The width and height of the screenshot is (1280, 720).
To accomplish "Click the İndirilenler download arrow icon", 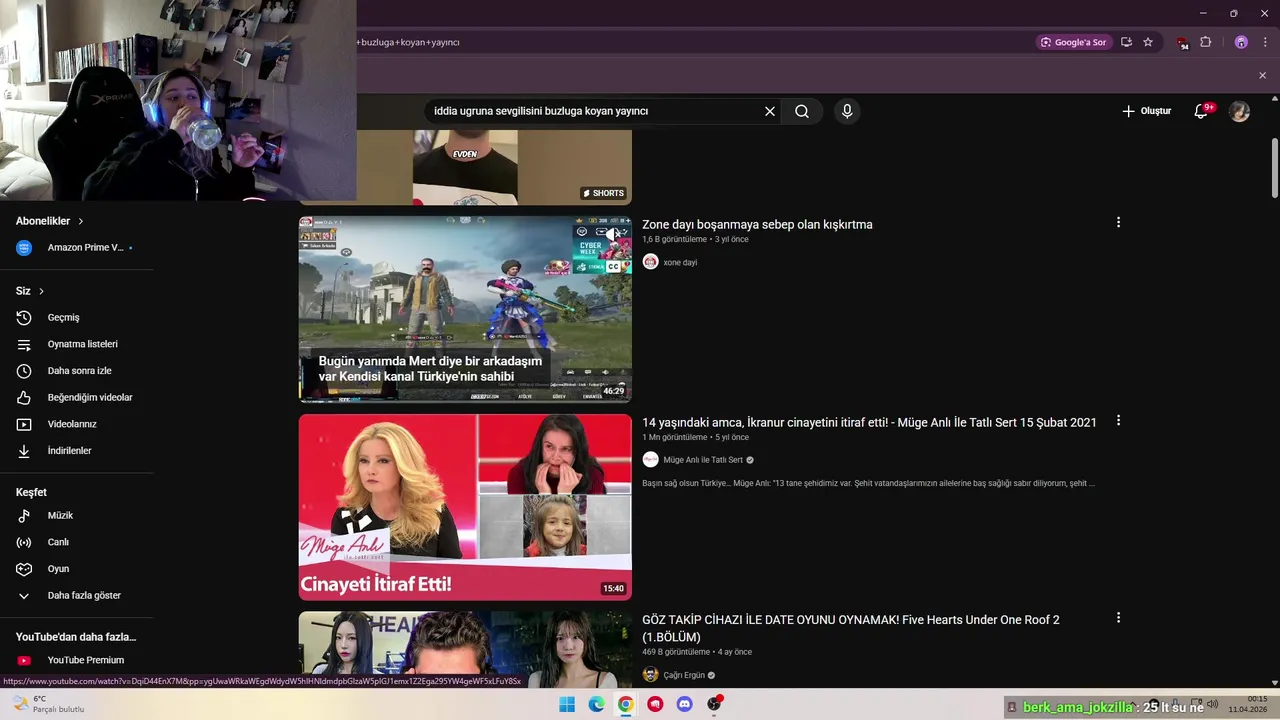I will pos(24,451).
